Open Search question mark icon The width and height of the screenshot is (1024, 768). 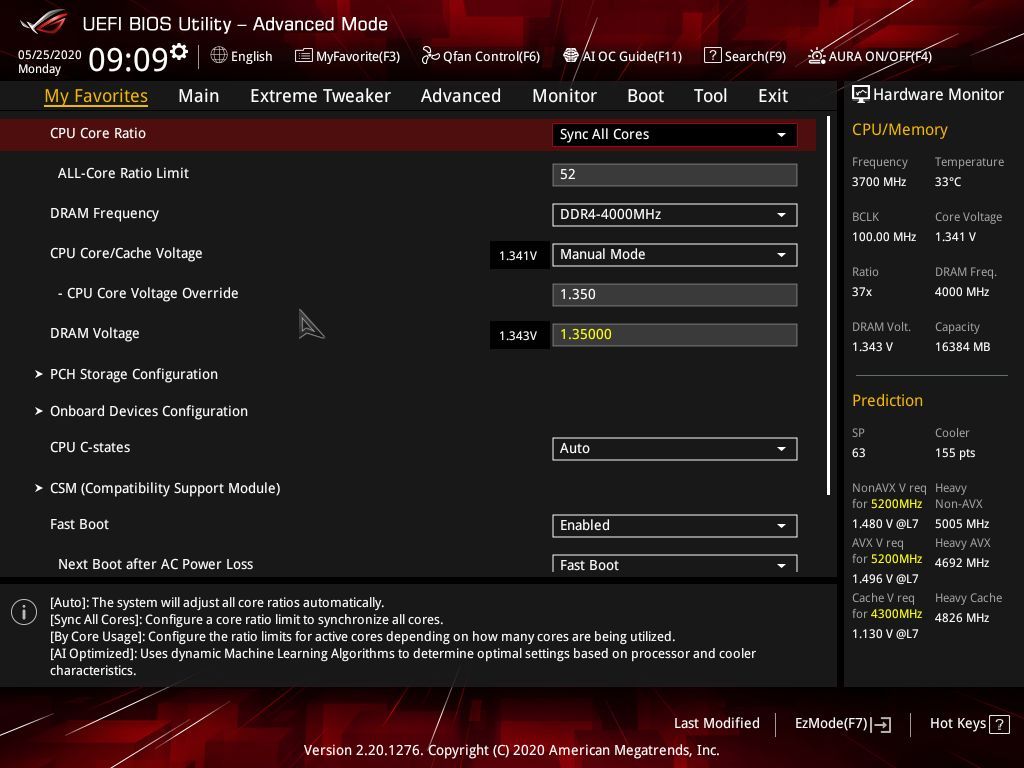(x=712, y=56)
